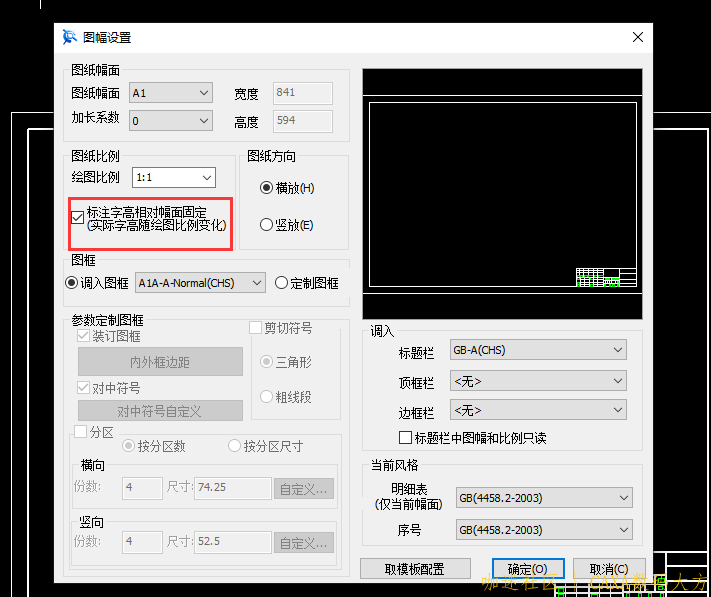The height and width of the screenshot is (597, 711).
Task: Click the 取模板配置 button
Action: (x=414, y=569)
